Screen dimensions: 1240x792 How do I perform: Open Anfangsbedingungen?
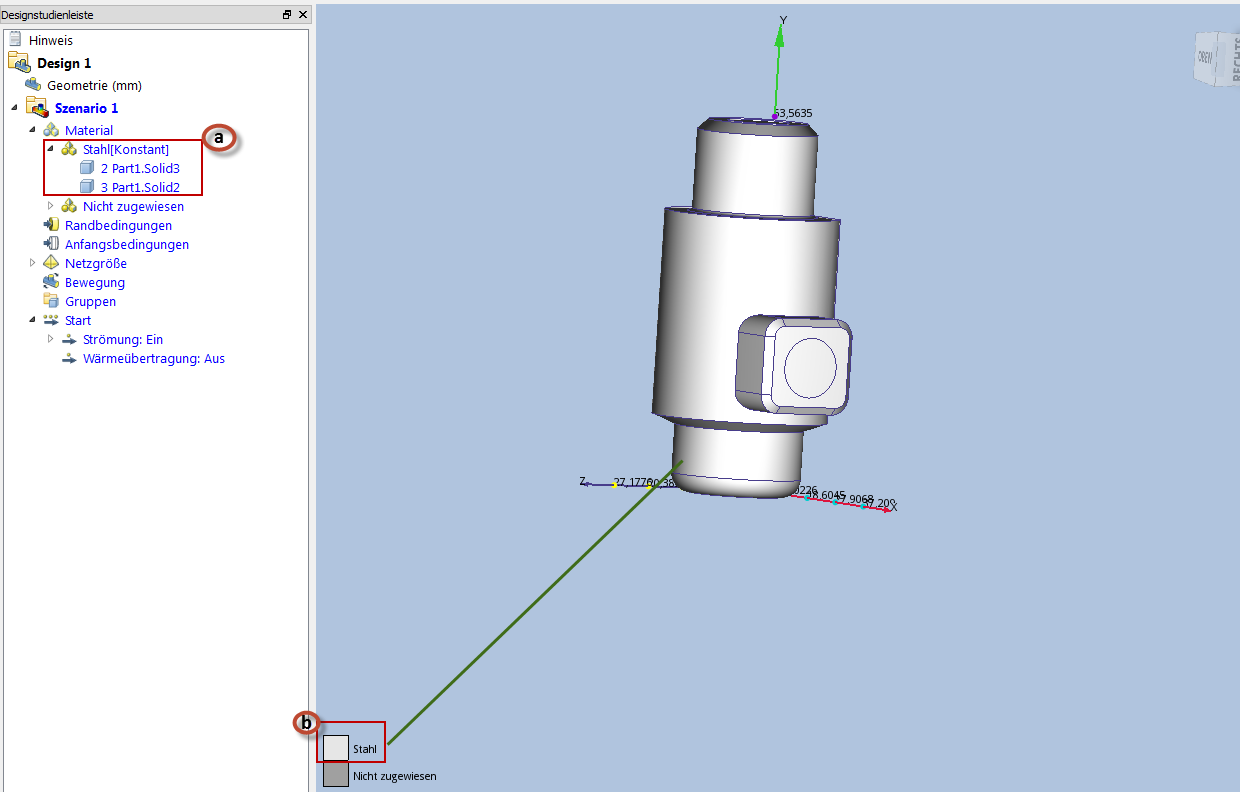click(127, 244)
